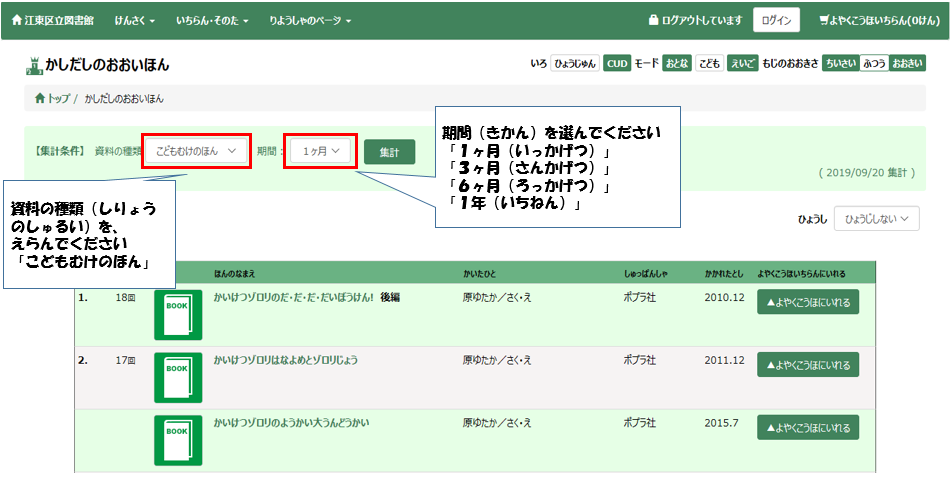The height and width of the screenshot is (482, 951).
Task: Expand the ひょうじしない cover display dropdown
Action: coord(876,218)
